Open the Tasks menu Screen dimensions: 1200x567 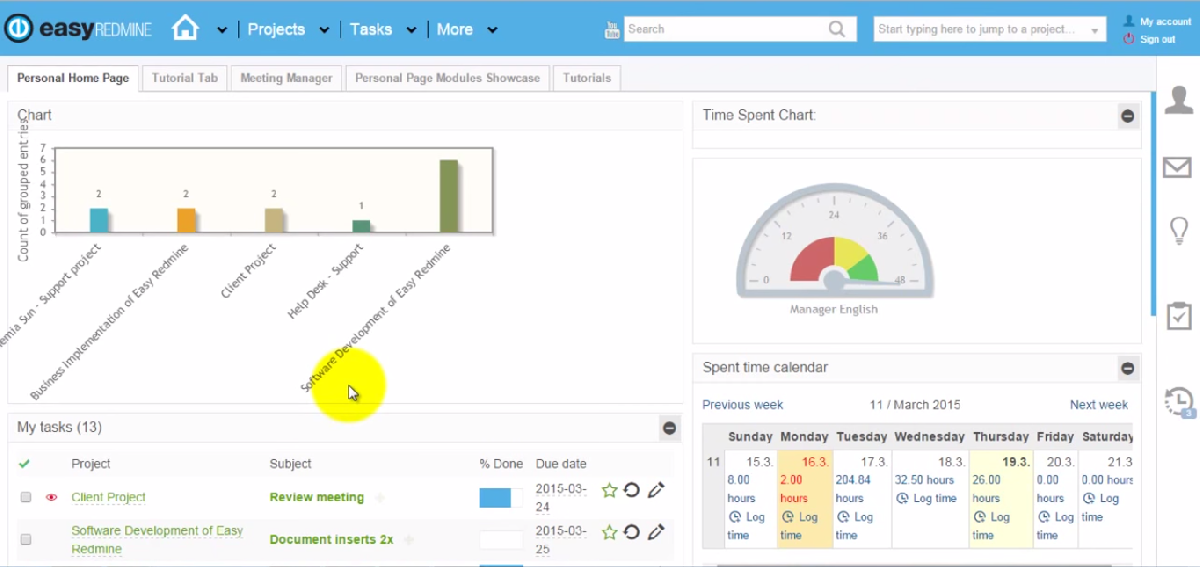coord(371,29)
